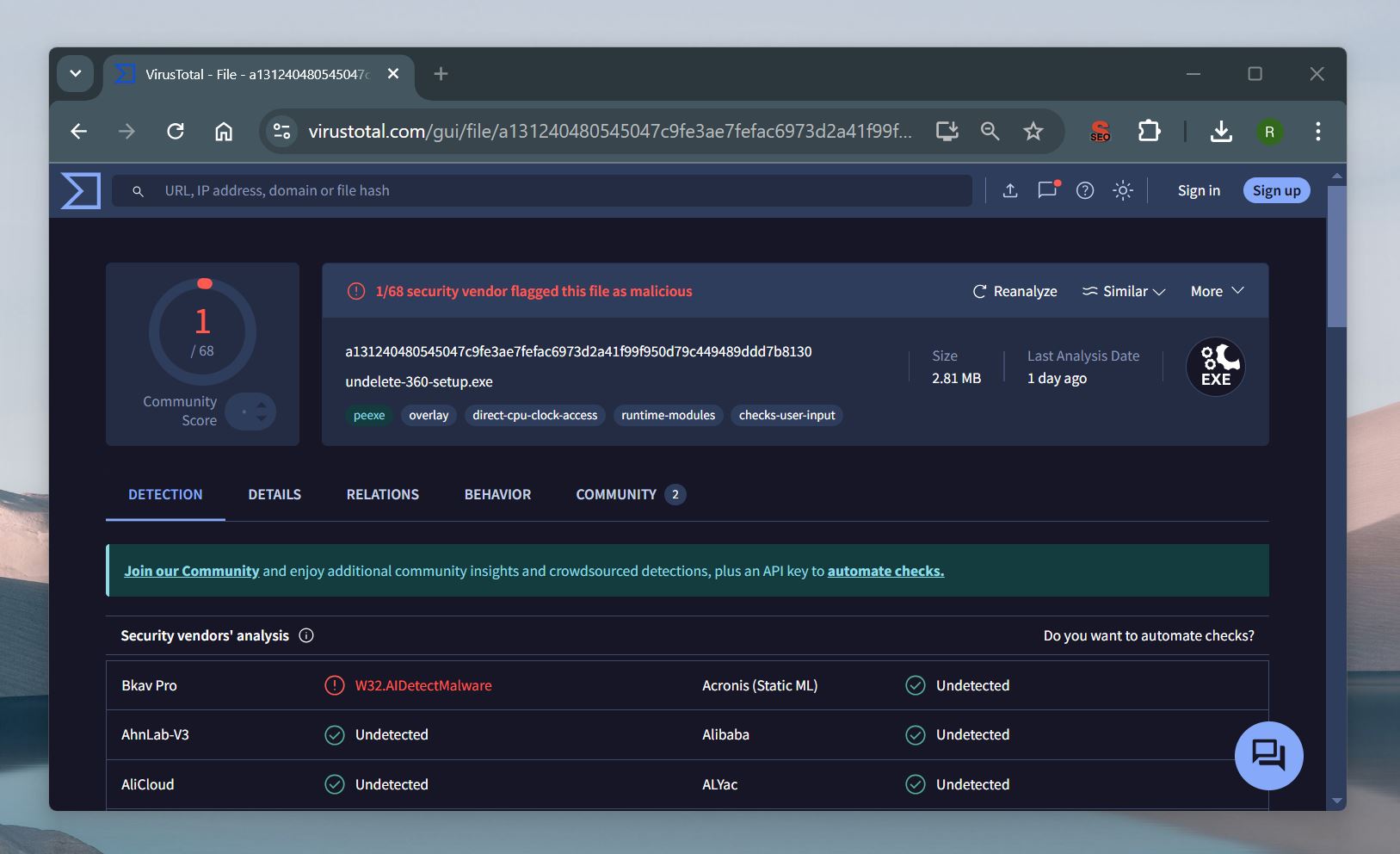
Task: Click the Sign in link
Action: 1199,190
